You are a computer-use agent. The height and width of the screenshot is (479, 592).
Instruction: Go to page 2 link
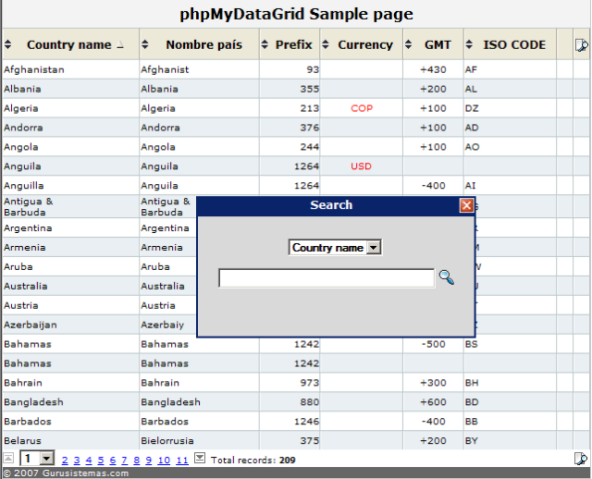click(x=65, y=460)
